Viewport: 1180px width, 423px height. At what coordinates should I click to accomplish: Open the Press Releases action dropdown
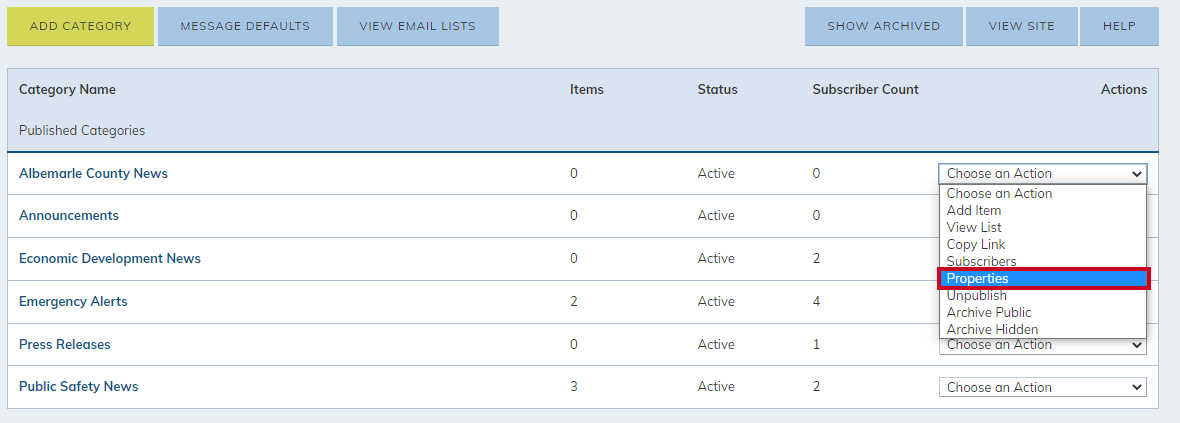coord(1042,346)
